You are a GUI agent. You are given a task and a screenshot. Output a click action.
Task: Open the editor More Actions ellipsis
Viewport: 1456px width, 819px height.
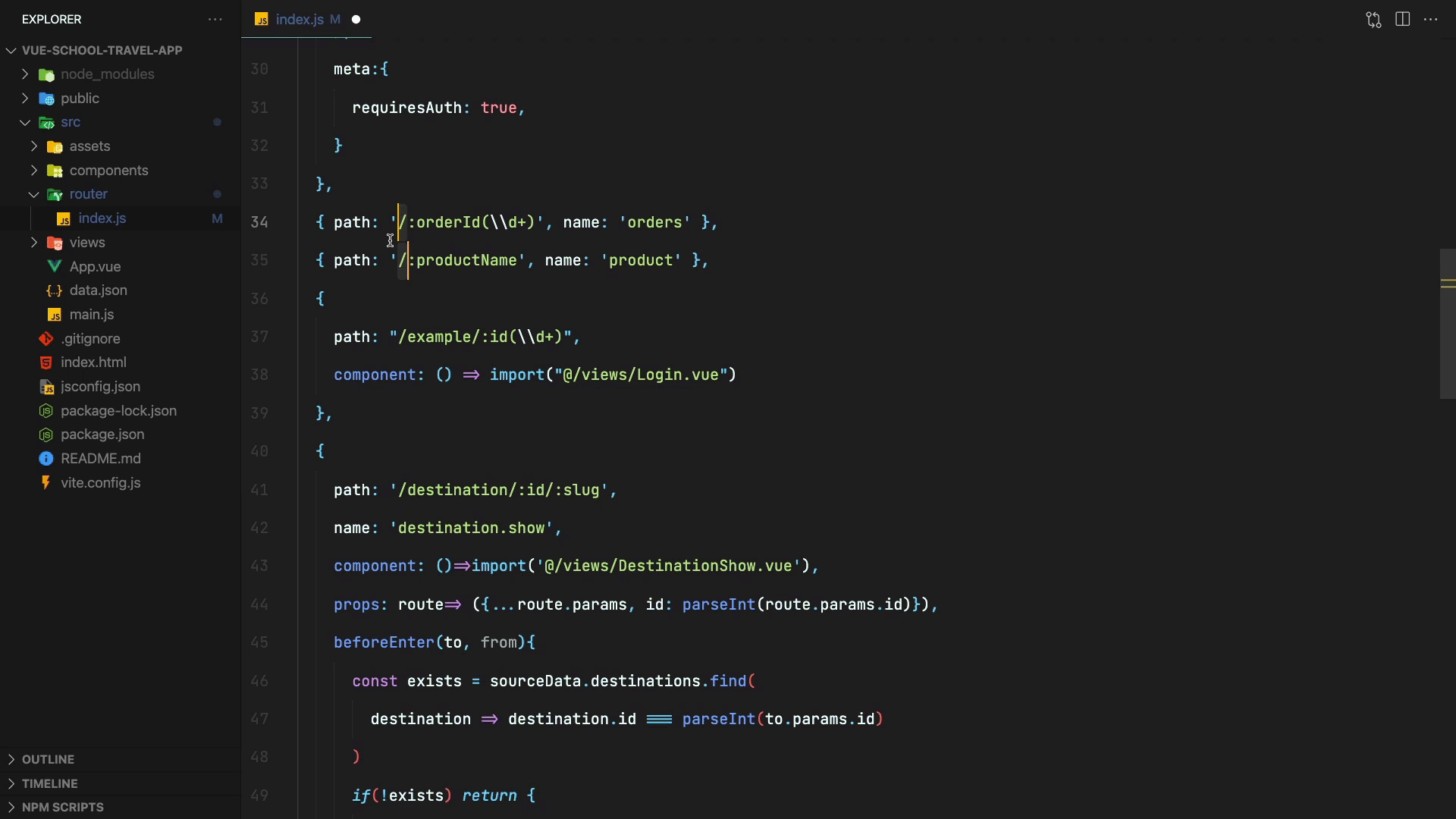(x=1431, y=20)
